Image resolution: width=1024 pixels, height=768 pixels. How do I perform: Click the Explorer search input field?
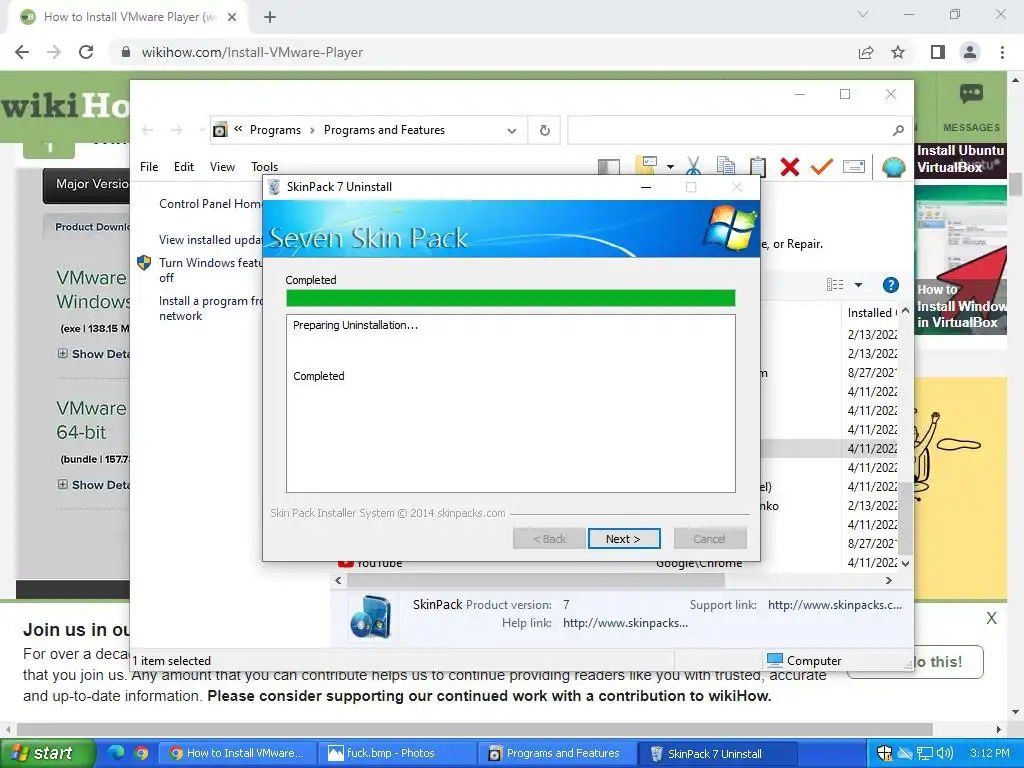tap(728, 131)
